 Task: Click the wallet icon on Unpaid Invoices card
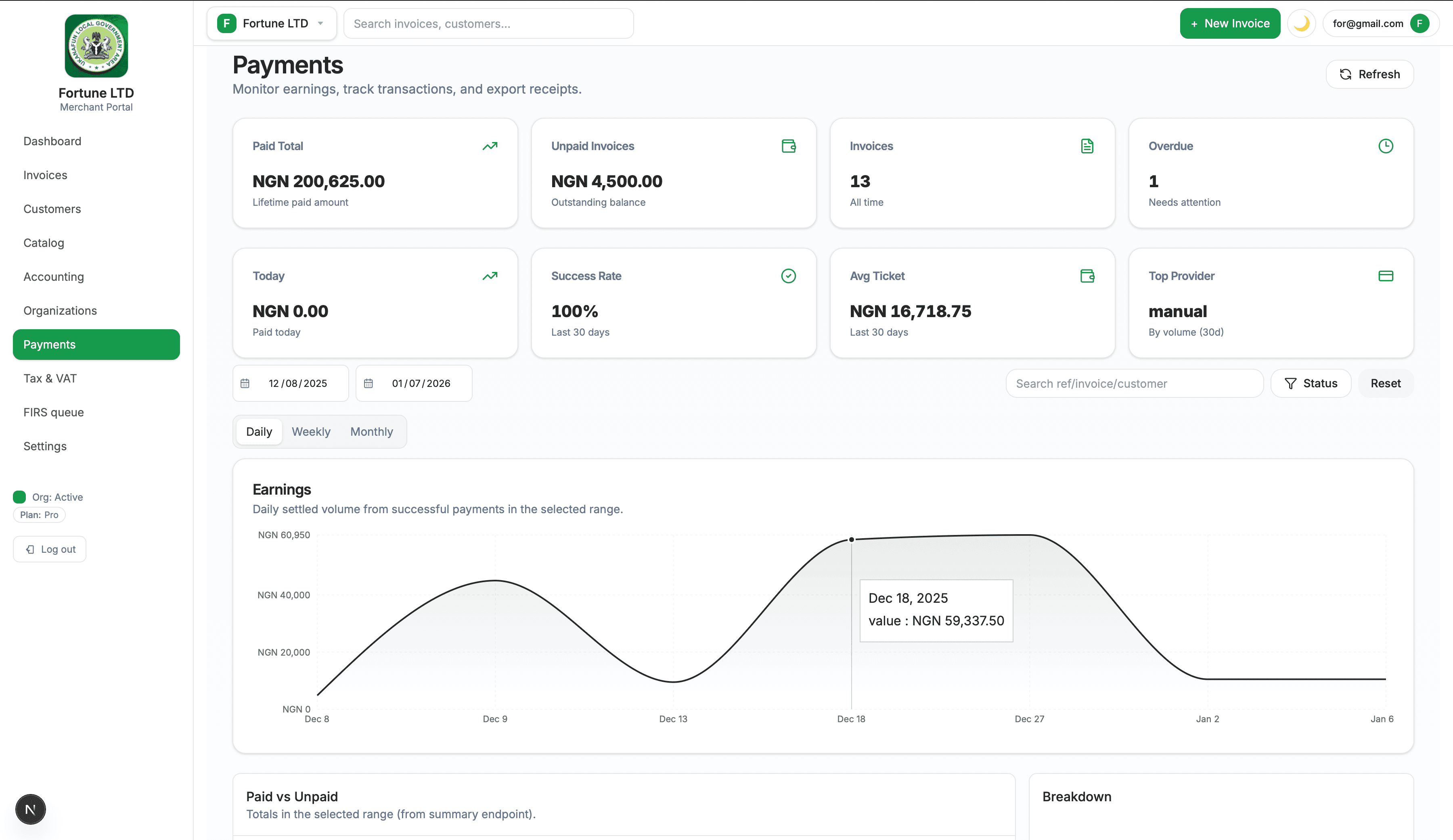(x=788, y=146)
